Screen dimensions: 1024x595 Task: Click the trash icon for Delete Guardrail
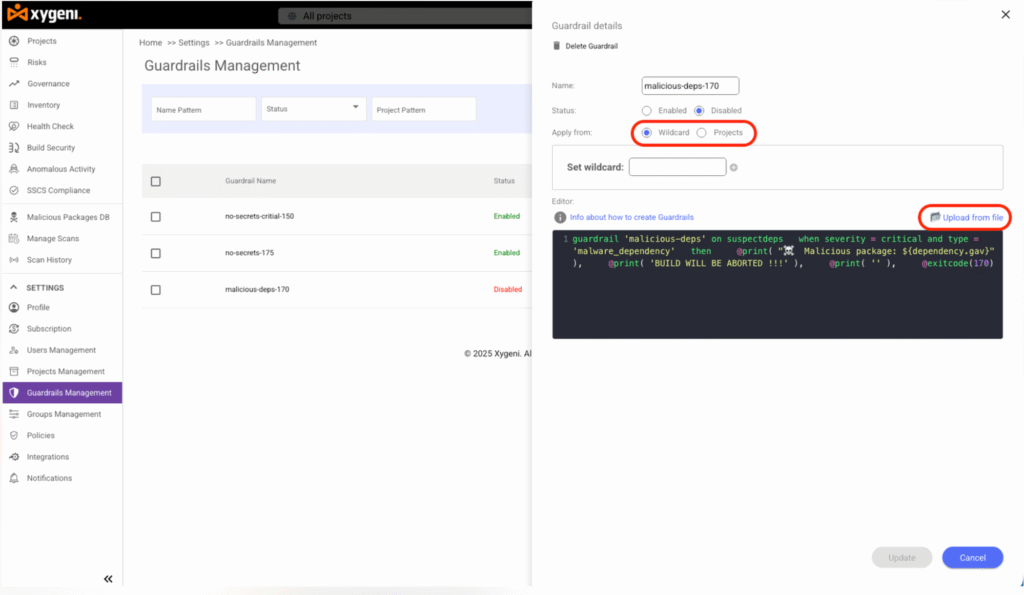click(x=556, y=46)
